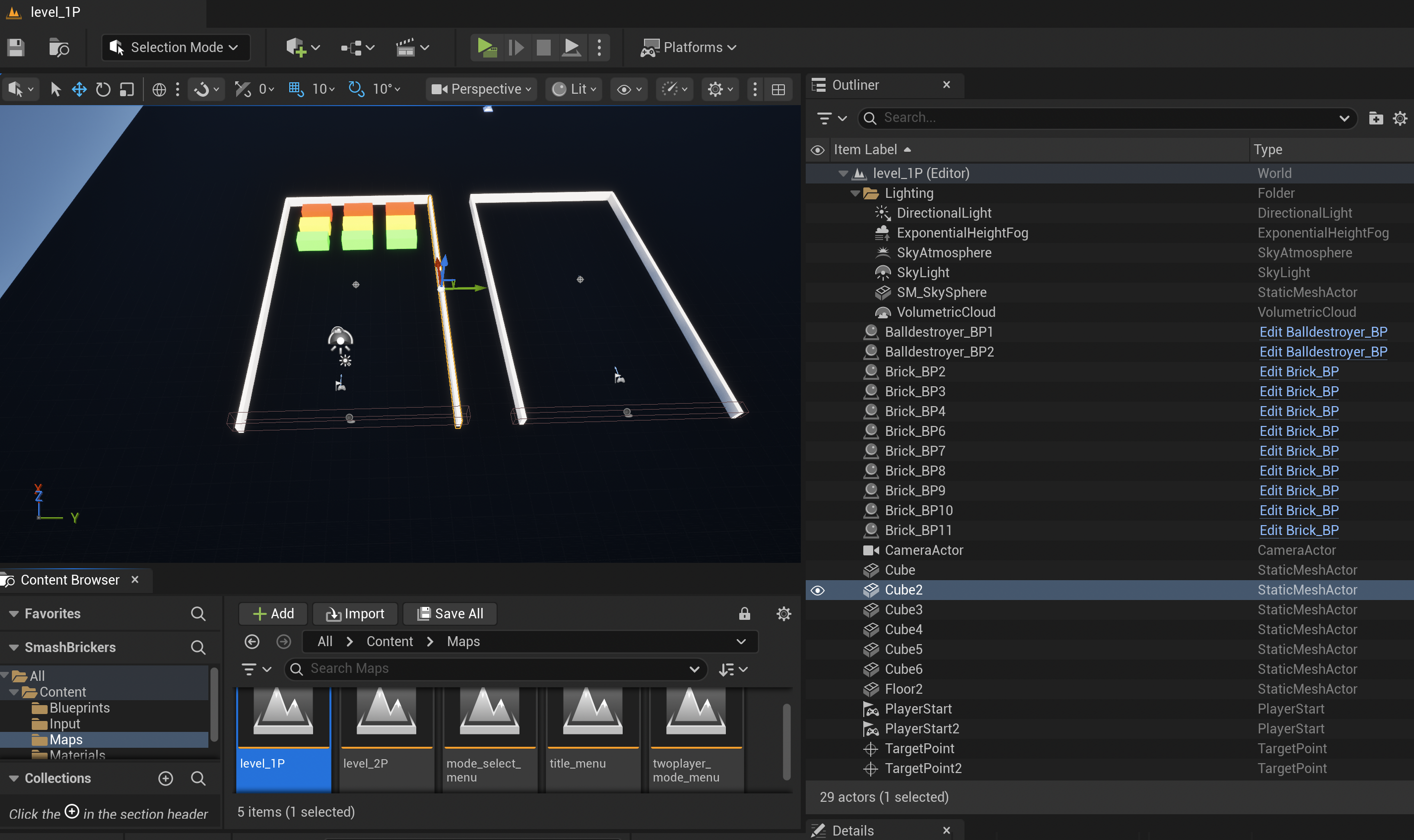This screenshot has height=840, width=1414.
Task: Collapse the Favorites section
Action: click(x=13, y=613)
